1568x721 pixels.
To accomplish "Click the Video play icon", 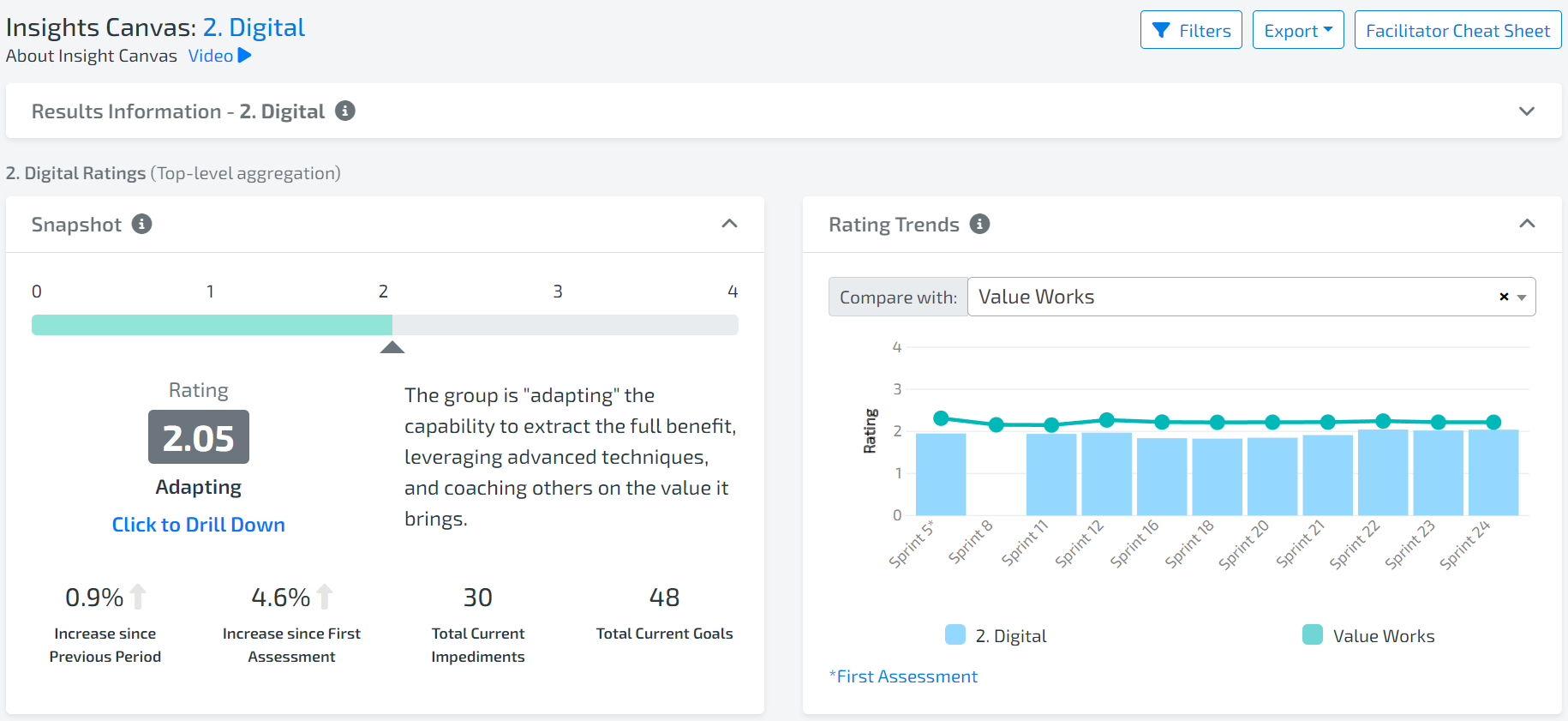I will coord(244,56).
